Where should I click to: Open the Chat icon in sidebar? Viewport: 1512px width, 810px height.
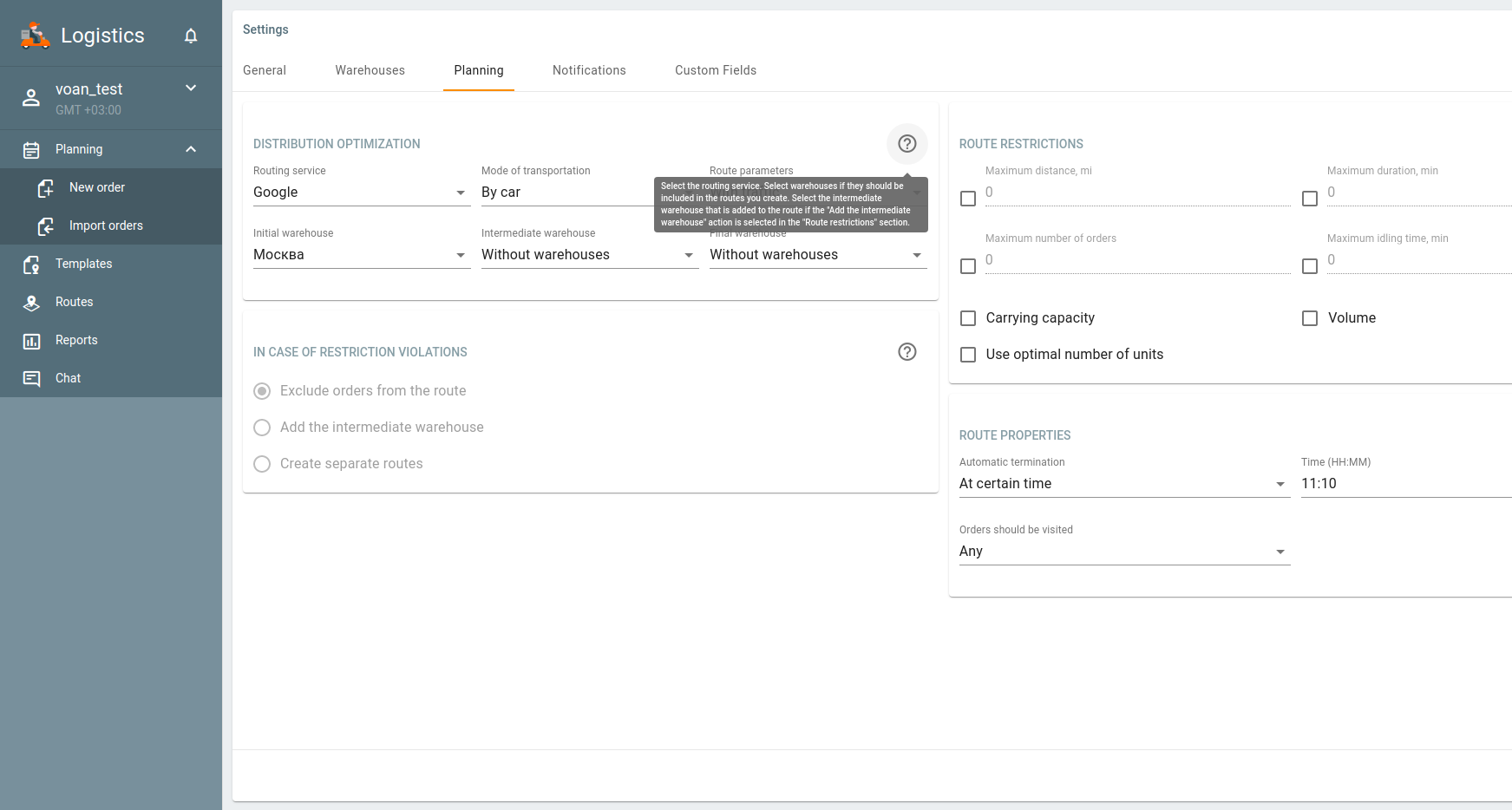click(x=31, y=379)
